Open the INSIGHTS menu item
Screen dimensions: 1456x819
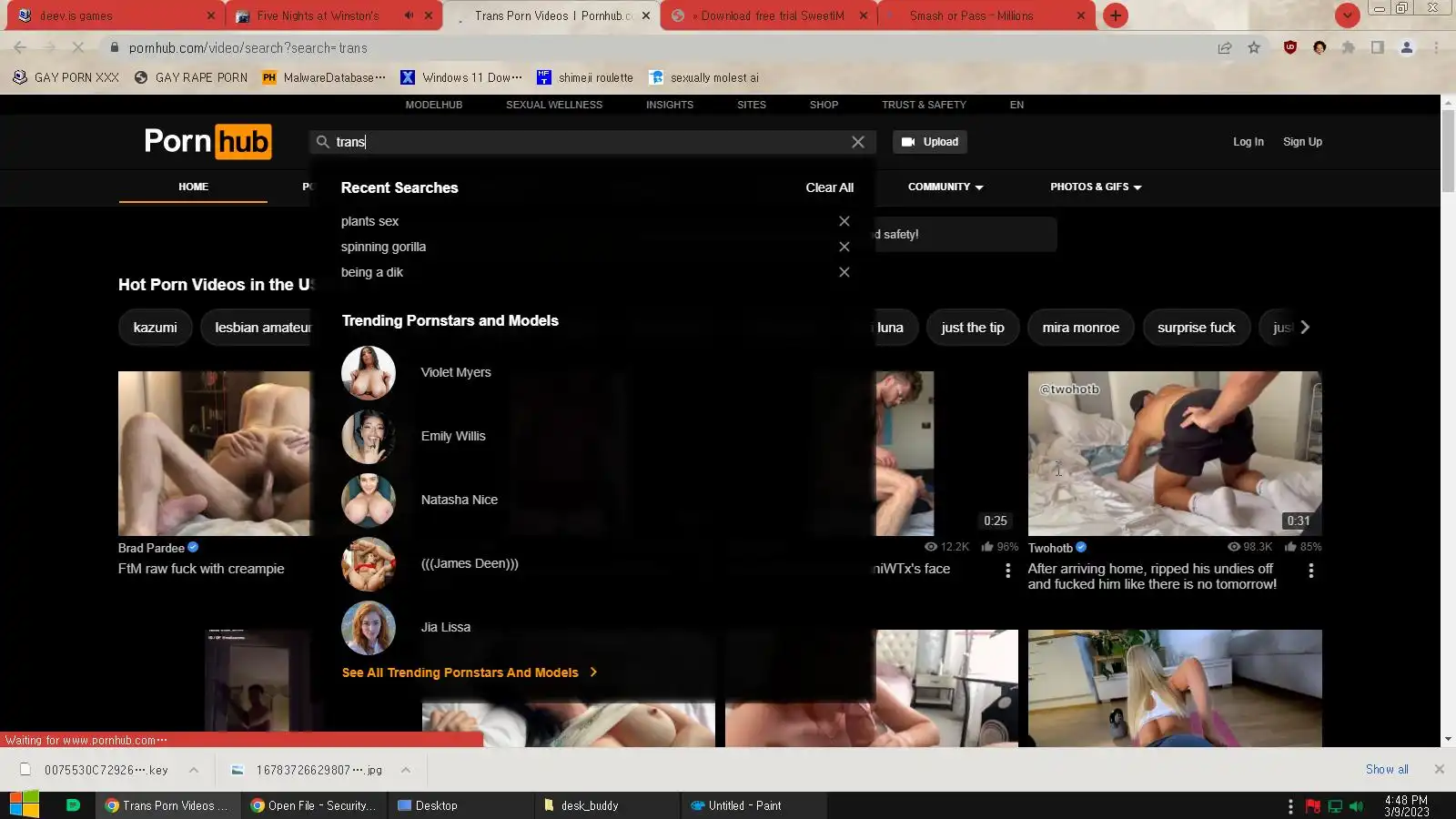click(670, 105)
